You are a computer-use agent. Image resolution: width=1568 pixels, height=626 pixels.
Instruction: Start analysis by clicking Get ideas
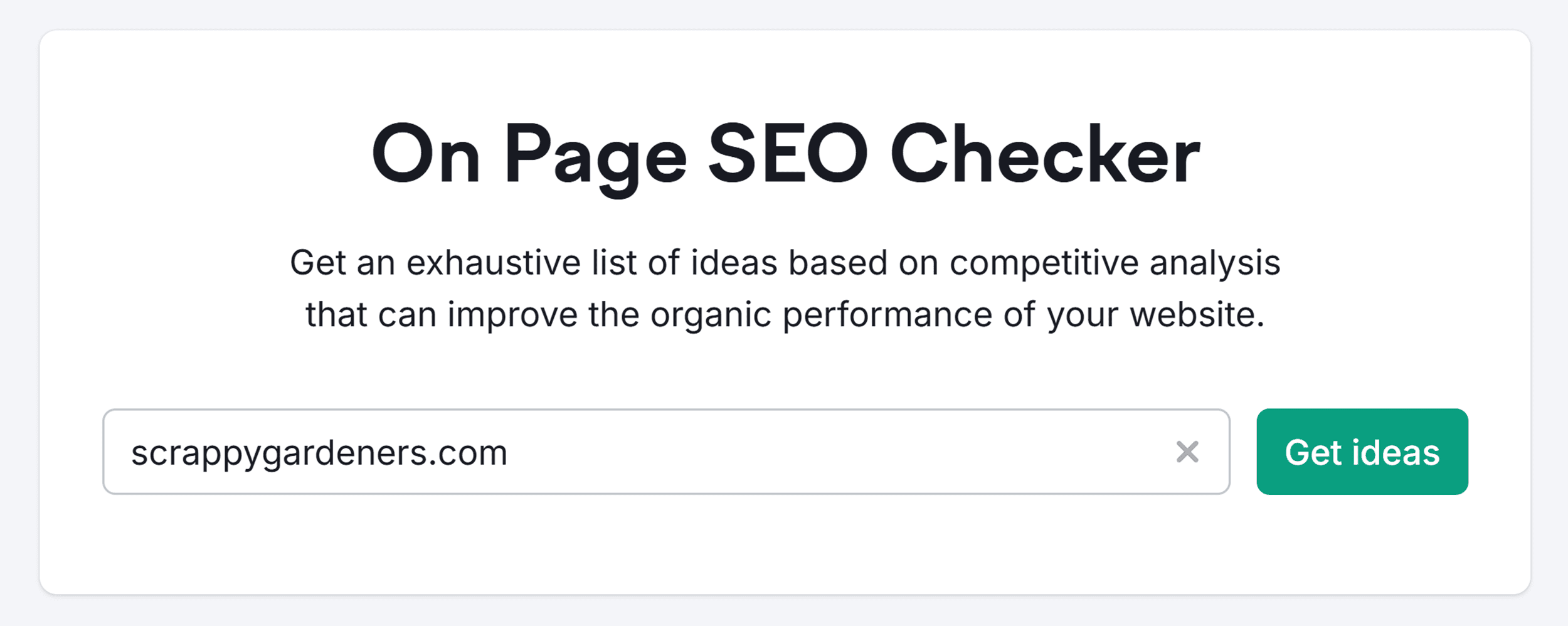coord(1362,452)
